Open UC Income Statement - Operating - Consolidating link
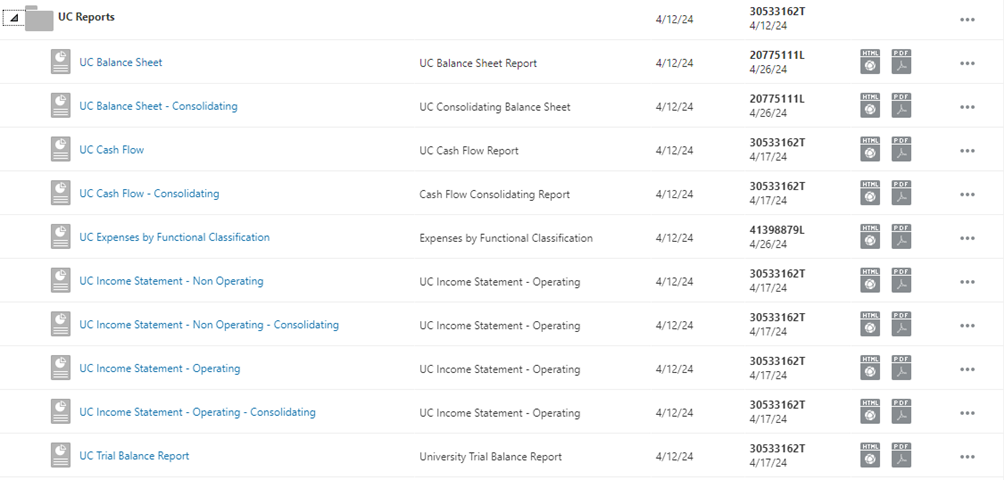1004x480 pixels. pyautogui.click(x=197, y=412)
